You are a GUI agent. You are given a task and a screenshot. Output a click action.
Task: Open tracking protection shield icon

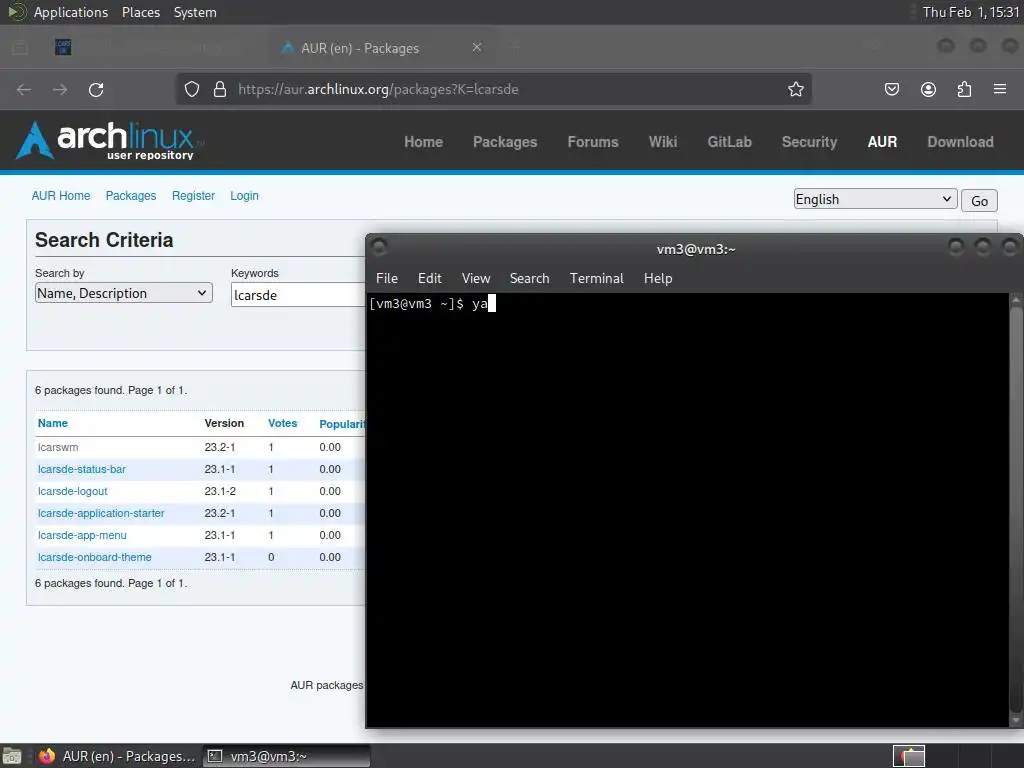point(191,89)
